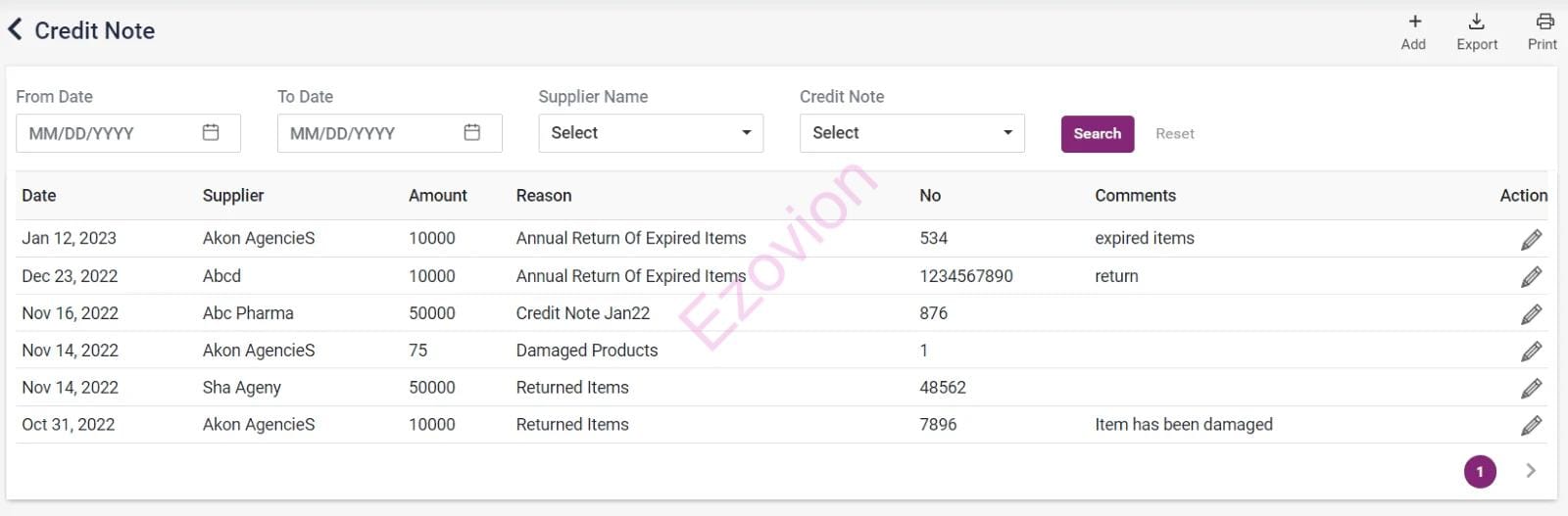Viewport: 1568px width, 516px height.
Task: Click the Print icon
Action: (x=1543, y=23)
